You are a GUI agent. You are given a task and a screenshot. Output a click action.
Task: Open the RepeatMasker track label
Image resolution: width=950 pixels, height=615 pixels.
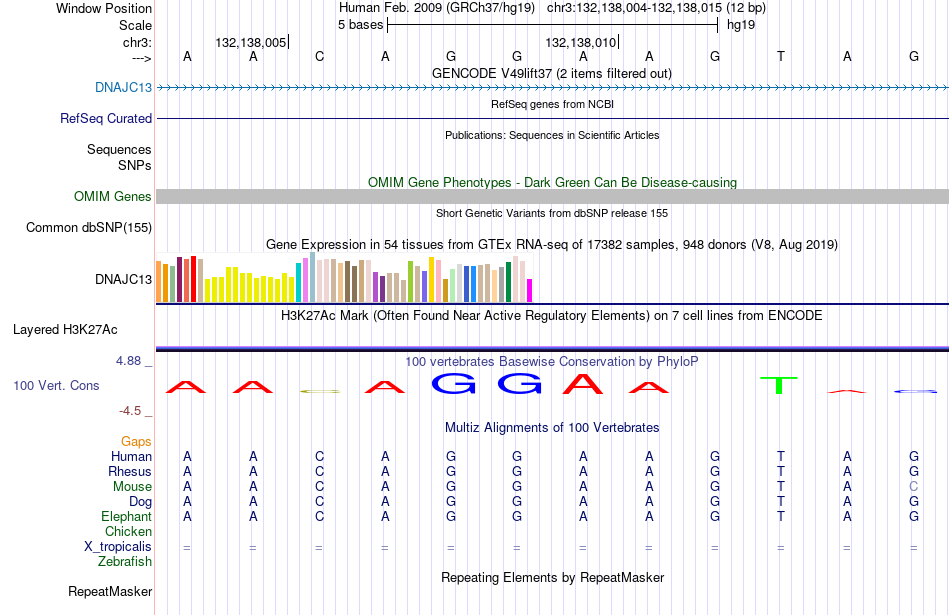pyautogui.click(x=110, y=591)
